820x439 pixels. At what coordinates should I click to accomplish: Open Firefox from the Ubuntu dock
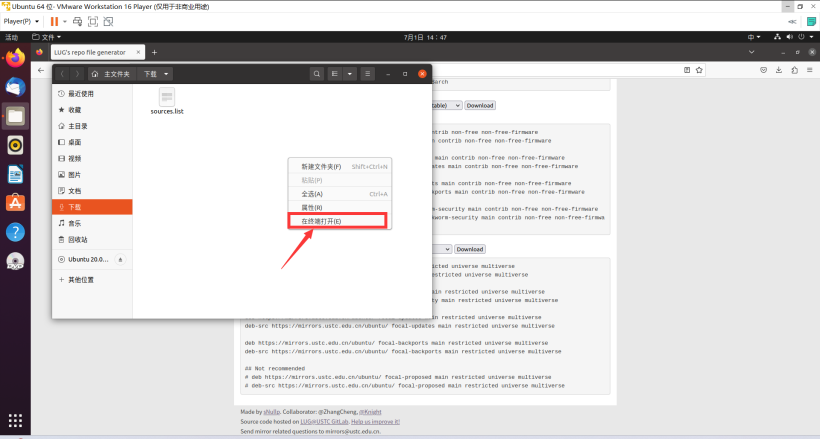click(x=15, y=58)
